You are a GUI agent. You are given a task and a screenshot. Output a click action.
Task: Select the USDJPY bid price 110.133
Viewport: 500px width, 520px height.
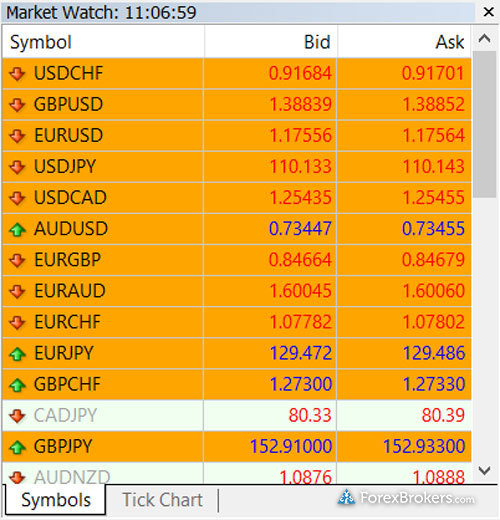pos(300,167)
